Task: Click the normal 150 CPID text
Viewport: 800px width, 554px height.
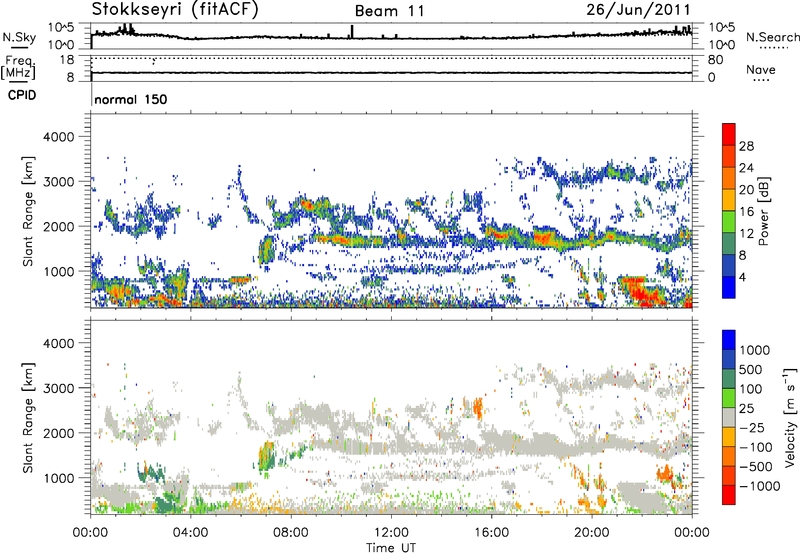Action: 131,99
